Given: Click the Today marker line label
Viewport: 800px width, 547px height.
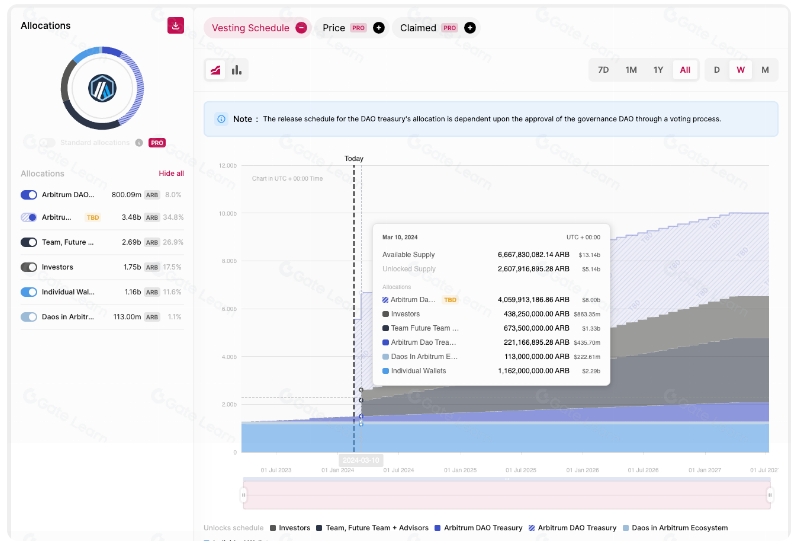Looking at the screenshot, I should point(354,159).
